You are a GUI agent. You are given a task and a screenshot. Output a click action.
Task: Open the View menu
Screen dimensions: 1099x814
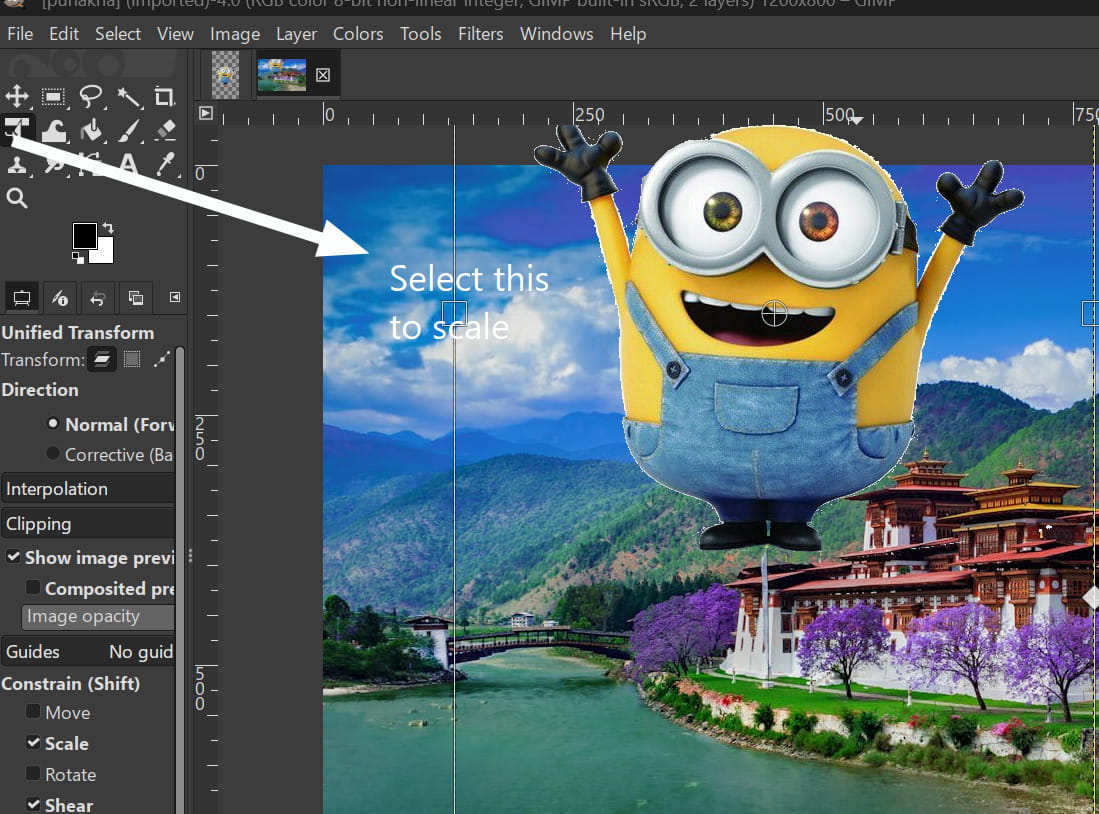[175, 34]
